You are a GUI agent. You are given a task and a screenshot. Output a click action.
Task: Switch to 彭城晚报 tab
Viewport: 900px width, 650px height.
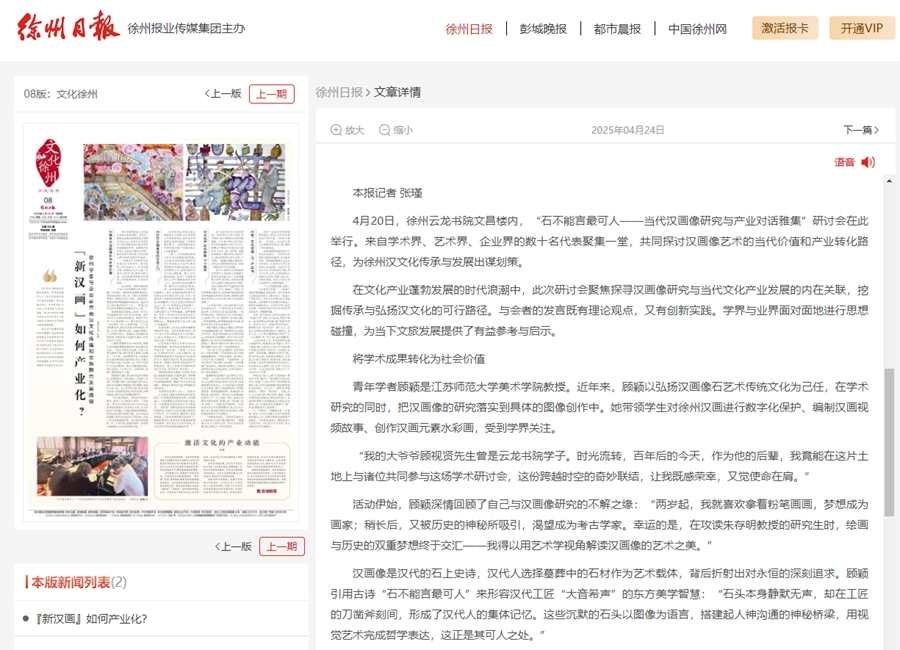click(543, 28)
